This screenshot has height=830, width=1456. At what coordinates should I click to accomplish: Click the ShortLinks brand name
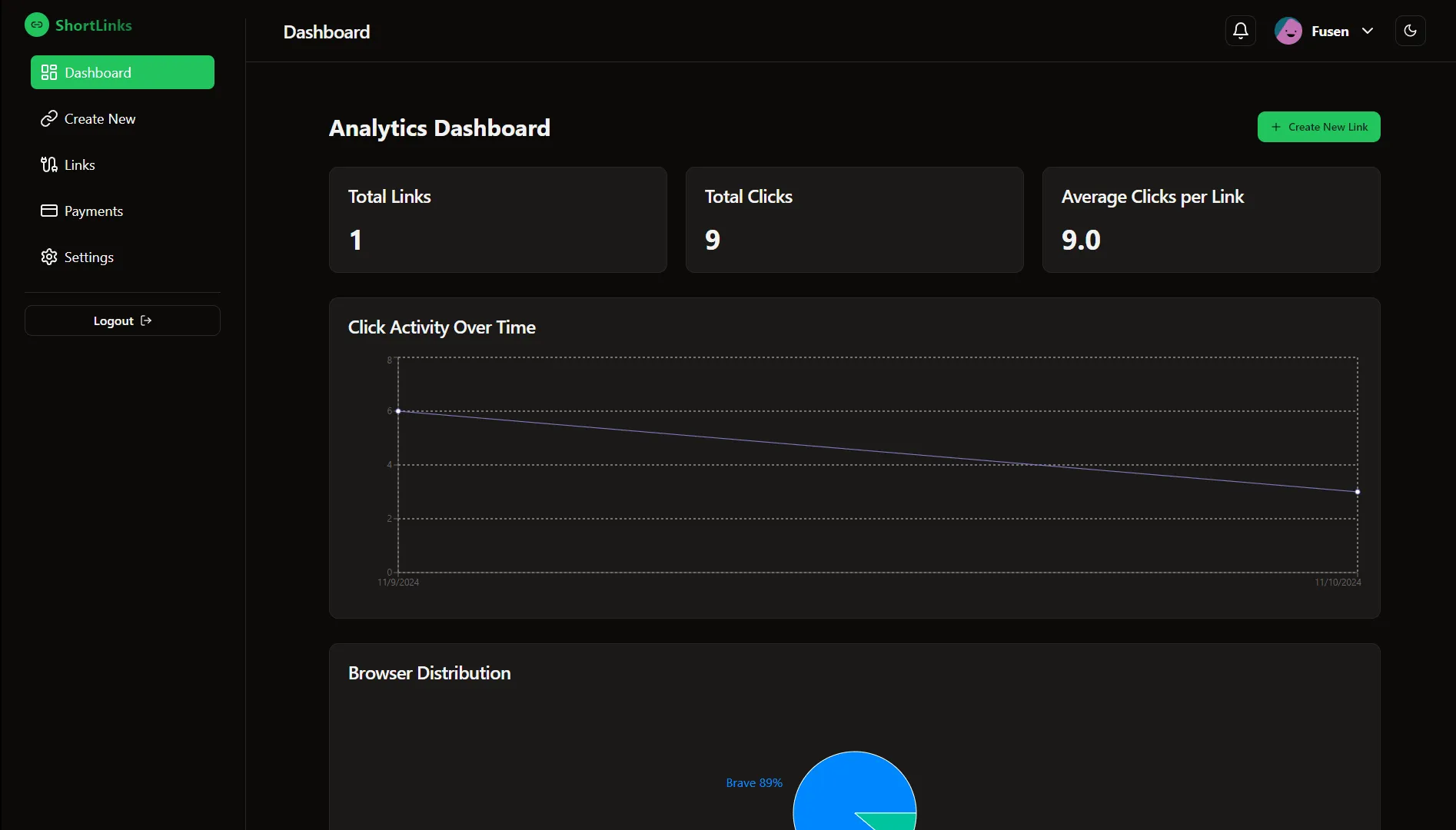click(94, 25)
